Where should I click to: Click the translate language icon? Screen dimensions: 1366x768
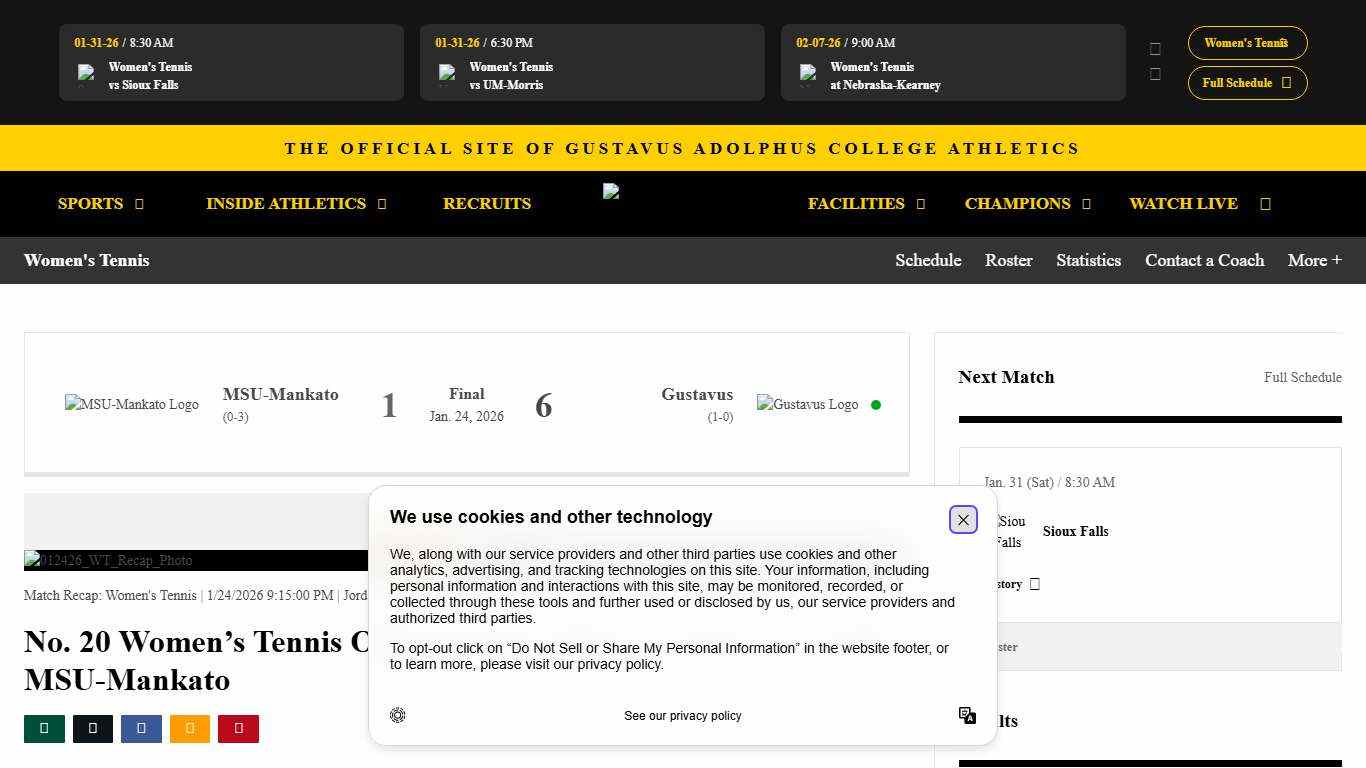(x=967, y=715)
